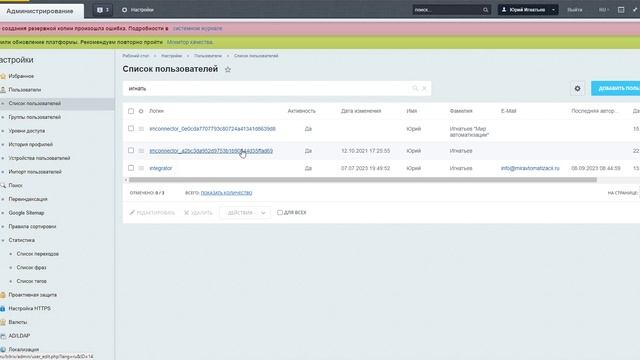Open the 'Действия' dropdown
Image resolution: width=640 pixels, height=360 pixels.
tap(245, 213)
